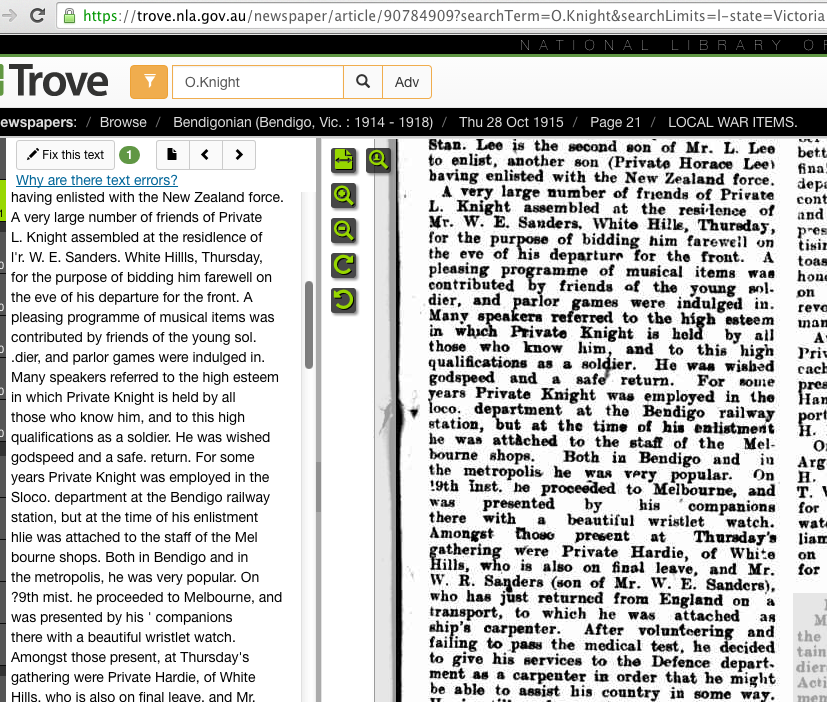Click line 'qualifications as a soldier. He was wished'
Image resolution: width=827 pixels, height=702 pixels.
click(x=140, y=438)
